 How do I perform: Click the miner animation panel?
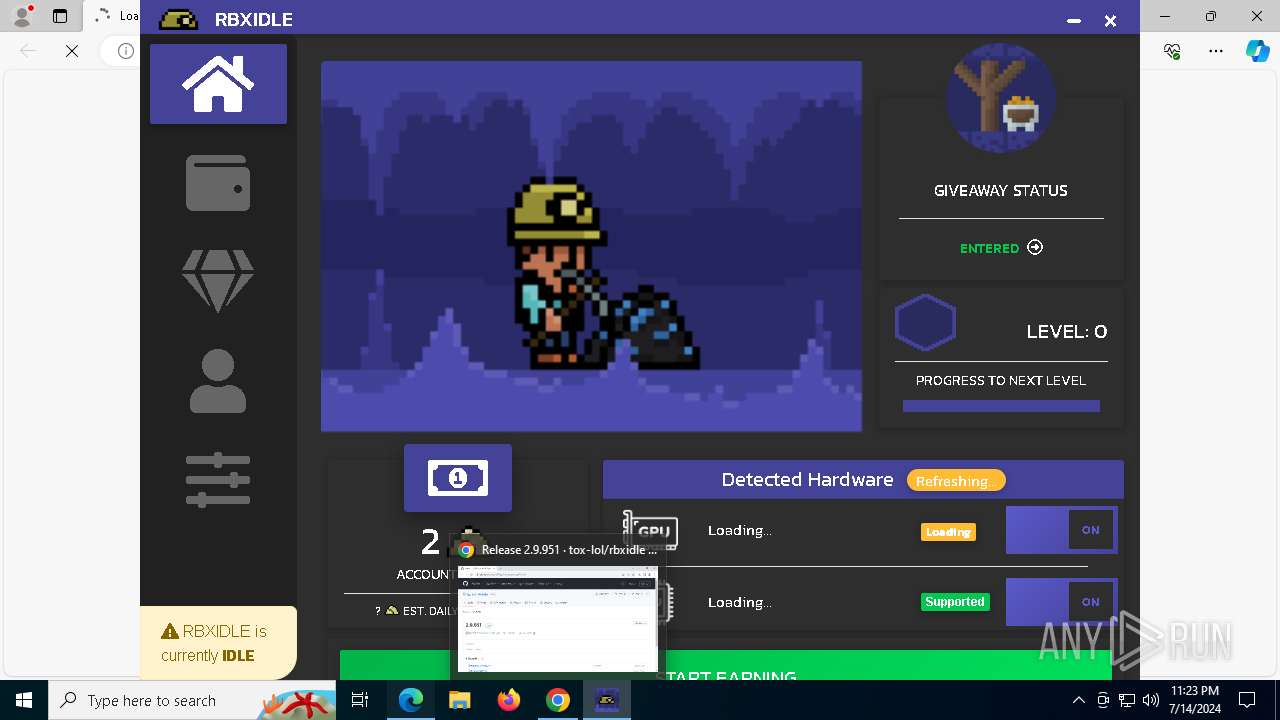591,246
